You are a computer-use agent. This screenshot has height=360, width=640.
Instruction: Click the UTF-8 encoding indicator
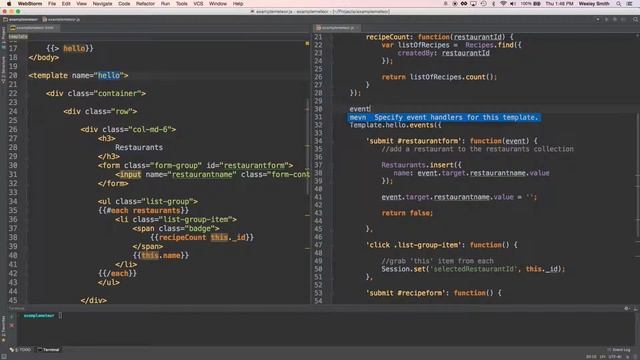click(615, 357)
